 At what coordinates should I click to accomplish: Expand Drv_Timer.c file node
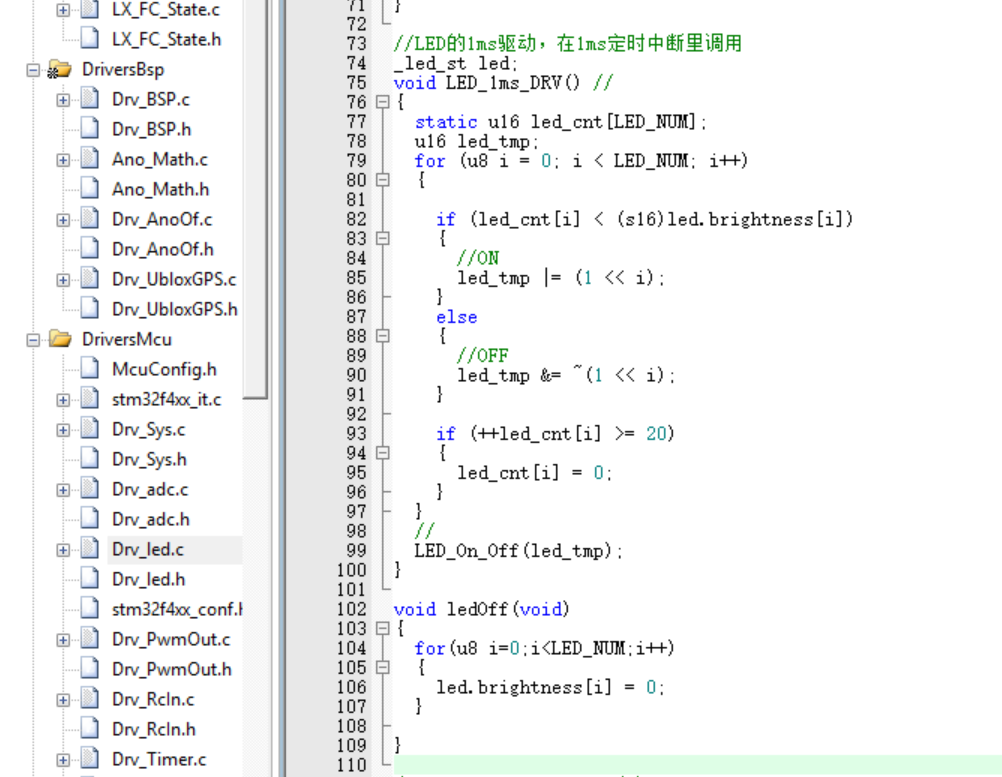tap(63, 760)
